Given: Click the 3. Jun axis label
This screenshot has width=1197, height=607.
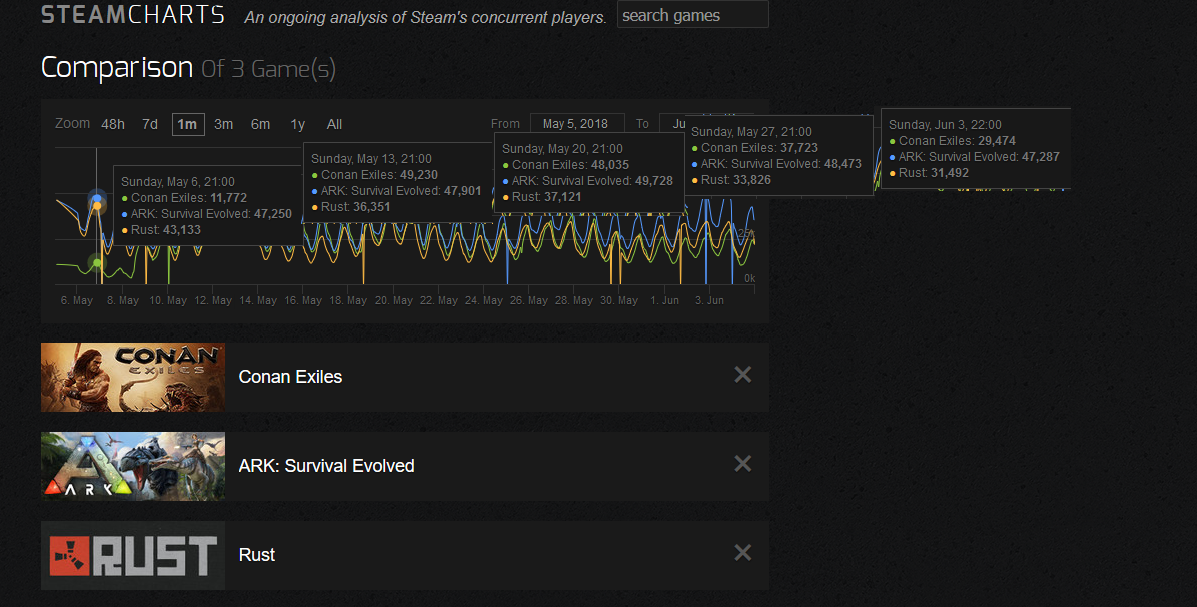Looking at the screenshot, I should (x=709, y=300).
